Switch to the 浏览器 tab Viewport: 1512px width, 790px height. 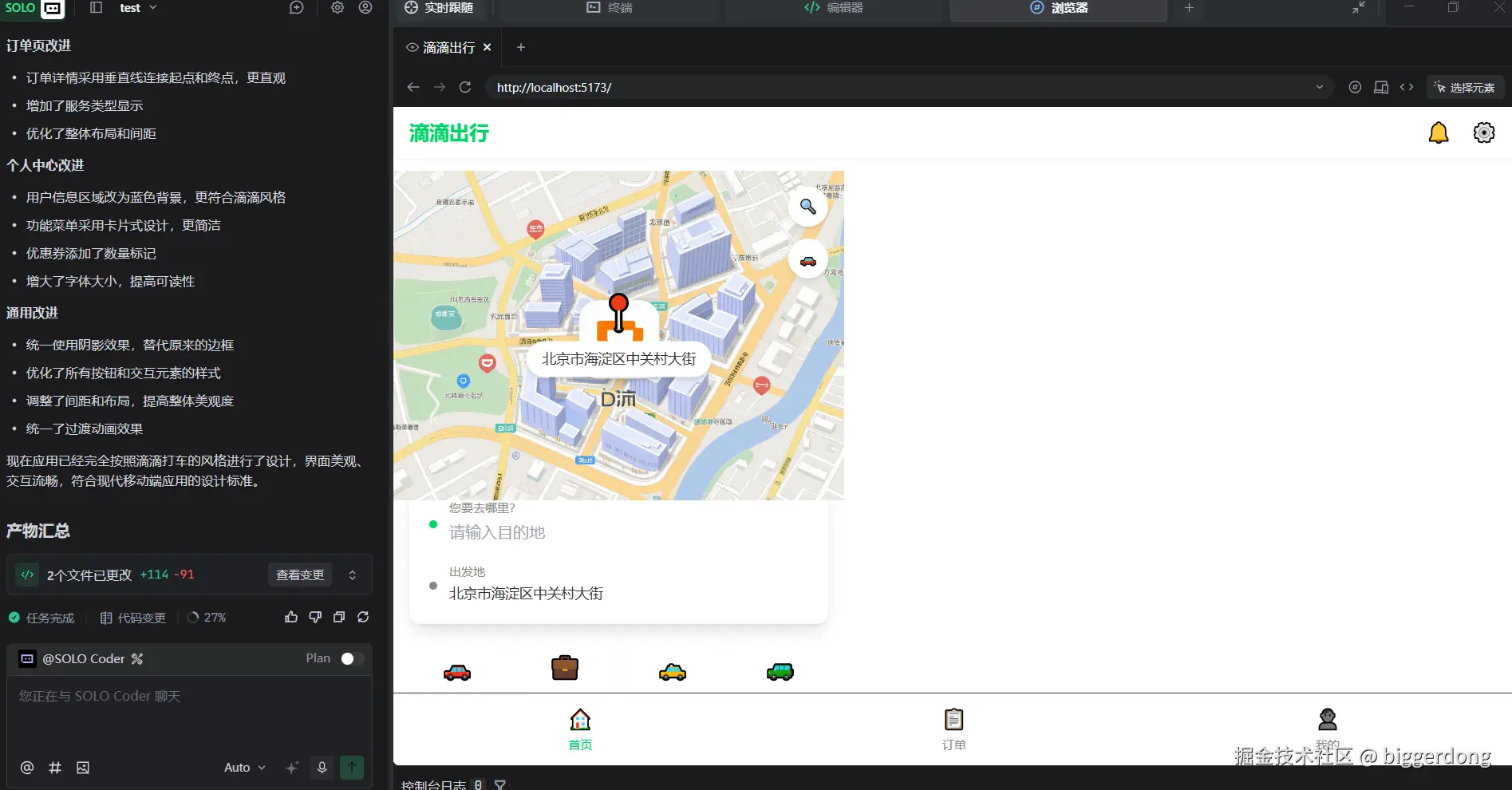1059,8
